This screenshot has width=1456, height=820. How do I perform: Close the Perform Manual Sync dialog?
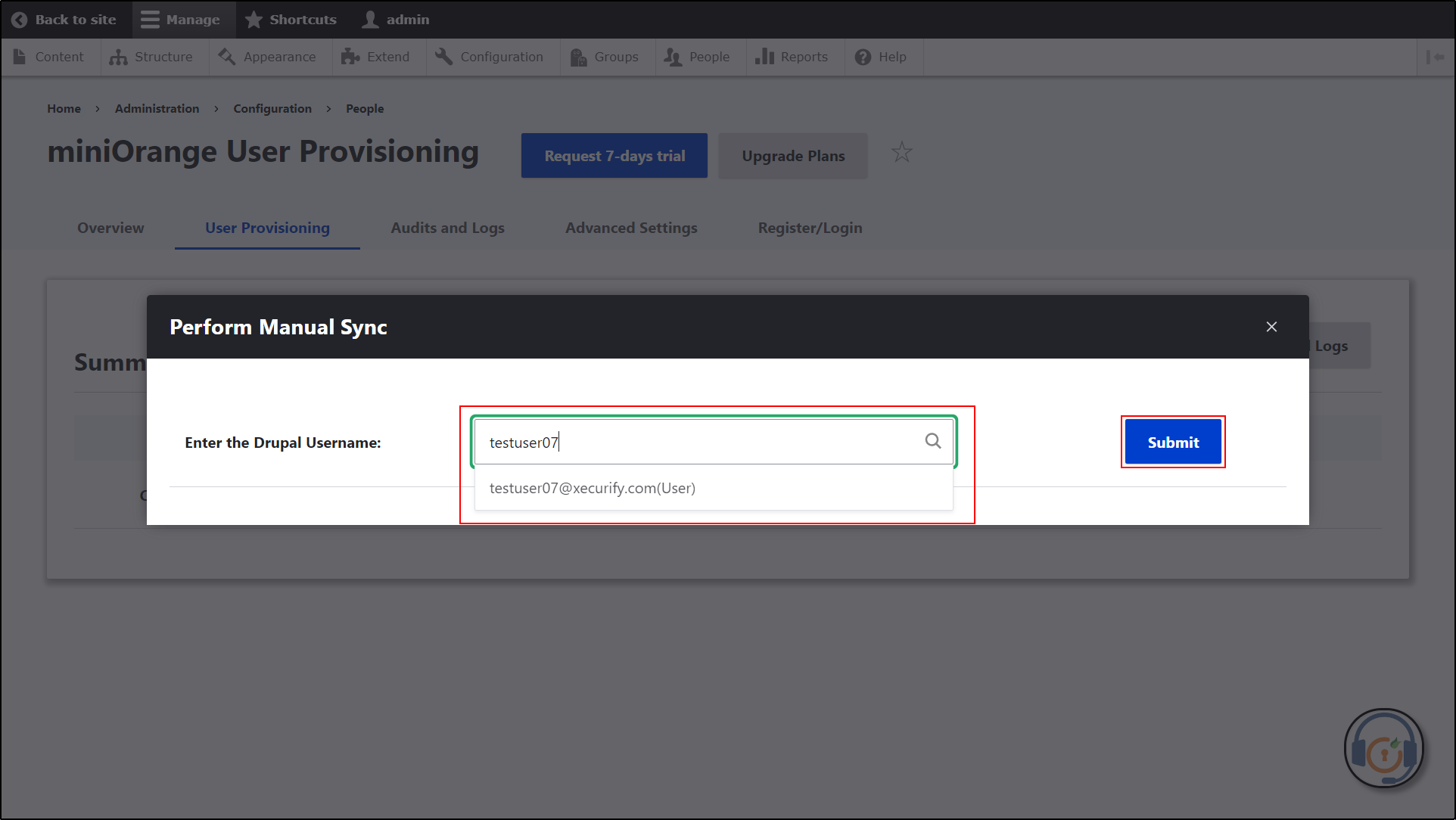1271,327
